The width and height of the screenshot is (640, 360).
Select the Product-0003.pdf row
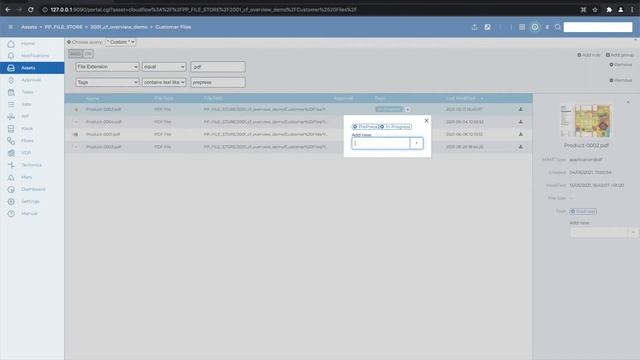click(x=298, y=147)
